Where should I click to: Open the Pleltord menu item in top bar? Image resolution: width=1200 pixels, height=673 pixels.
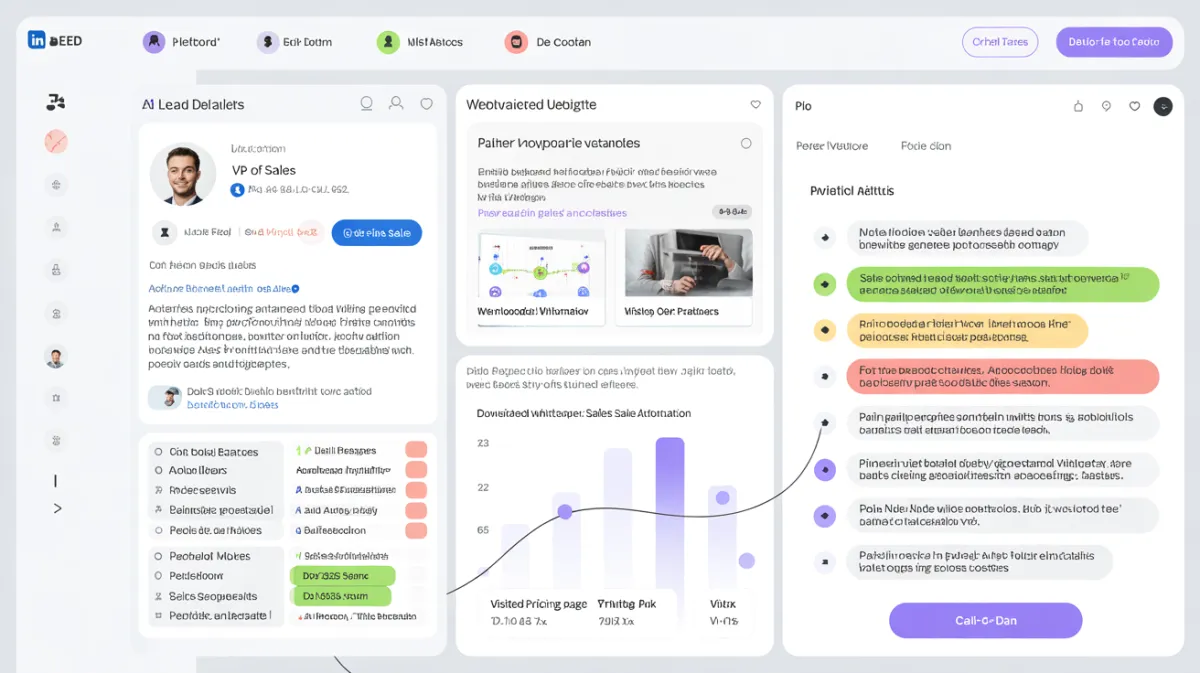(182, 42)
